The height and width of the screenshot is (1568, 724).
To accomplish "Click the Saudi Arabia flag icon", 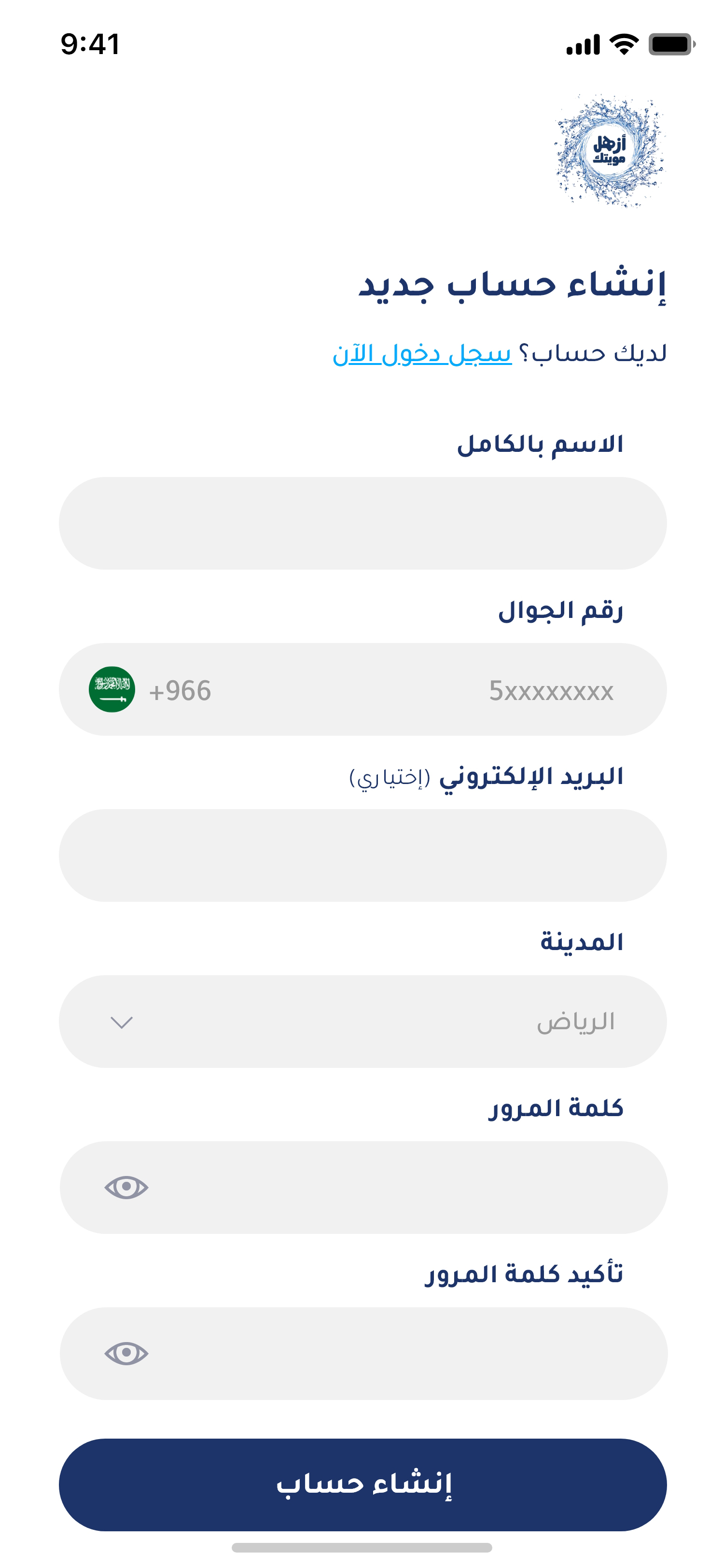I will [112, 689].
